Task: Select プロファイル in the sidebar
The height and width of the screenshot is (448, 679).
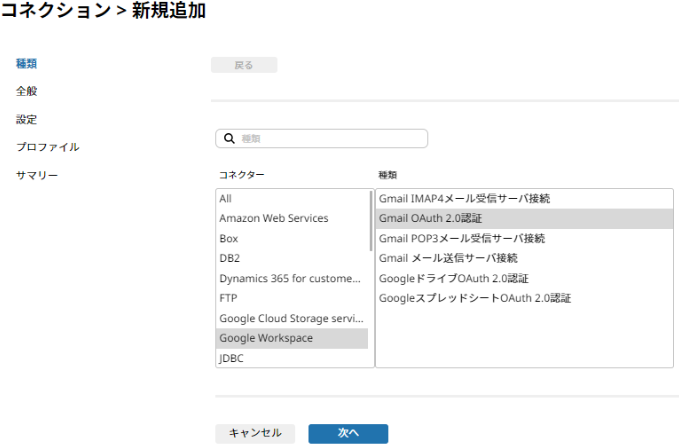Action: (x=48, y=147)
